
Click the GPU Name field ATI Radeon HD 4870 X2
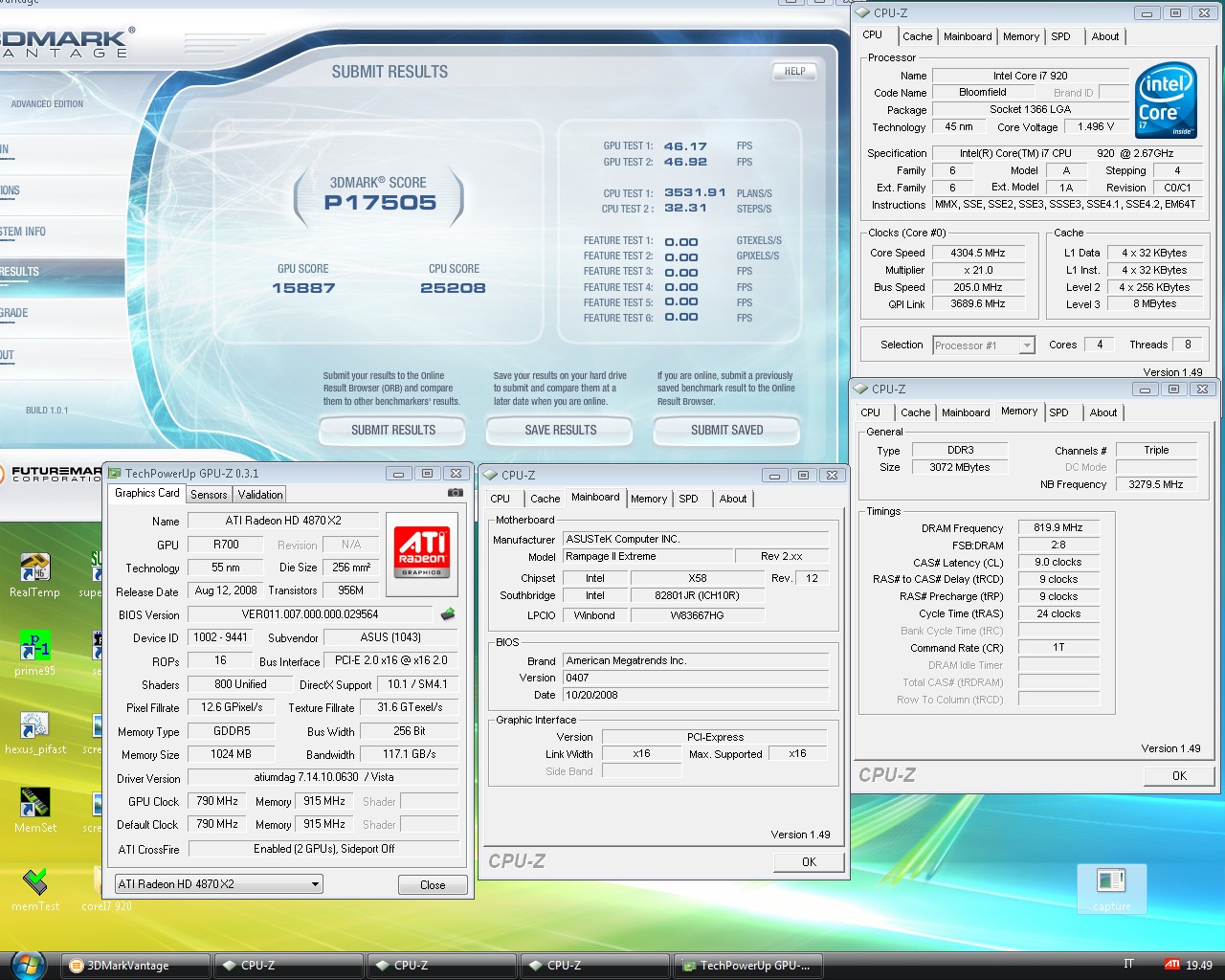[x=282, y=522]
